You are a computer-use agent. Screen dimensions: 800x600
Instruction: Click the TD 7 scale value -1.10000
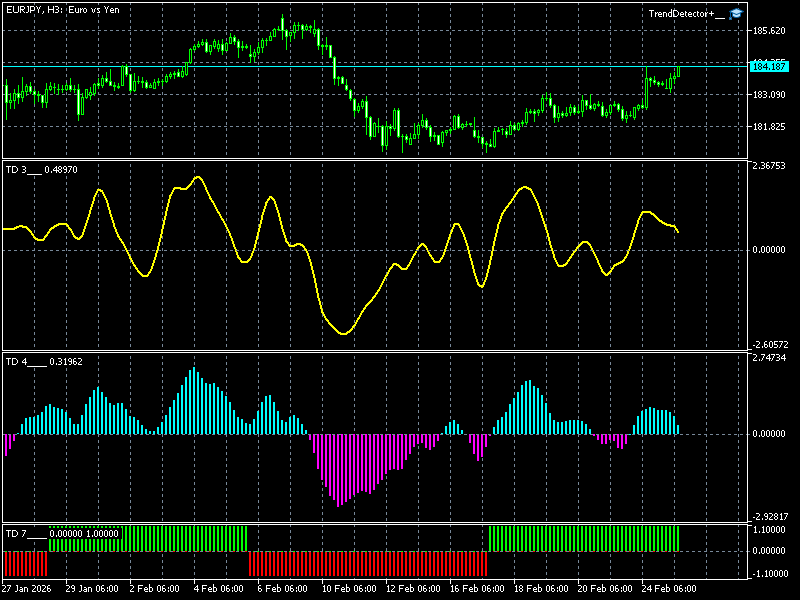[768, 574]
